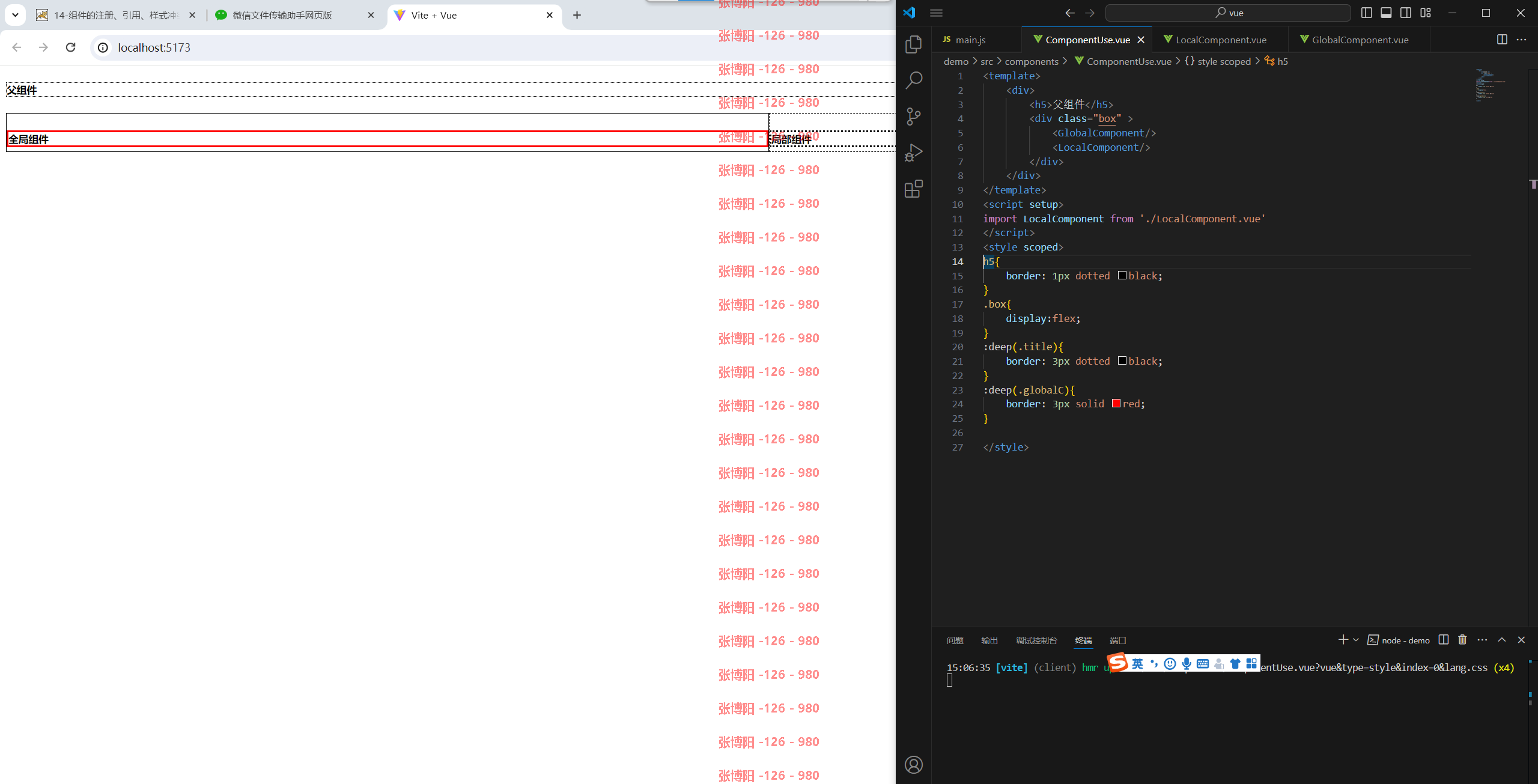Click the browser Back button
This screenshot has width=1538, height=784.
tap(17, 47)
